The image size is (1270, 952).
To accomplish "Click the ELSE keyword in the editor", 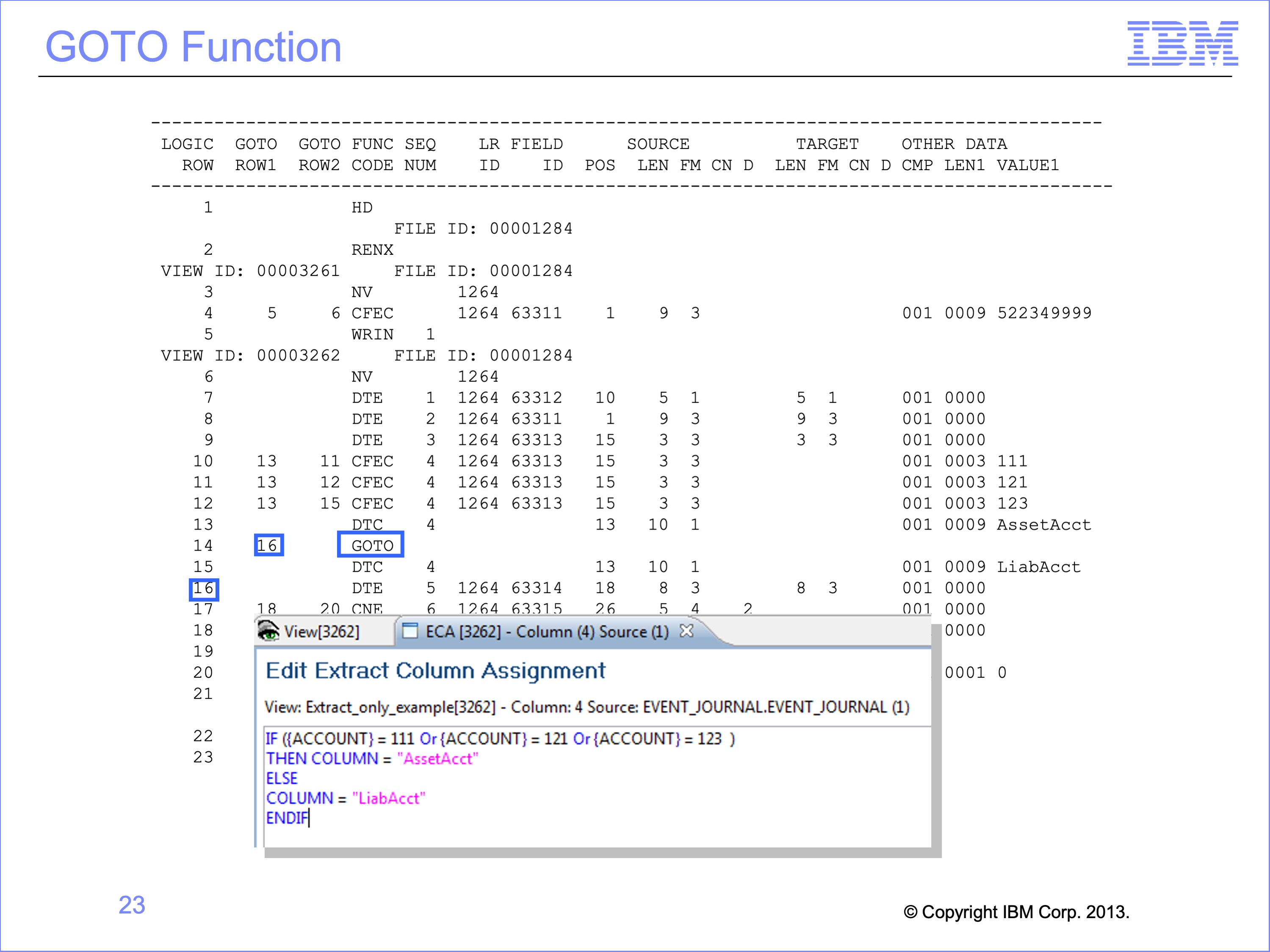I will [281, 778].
